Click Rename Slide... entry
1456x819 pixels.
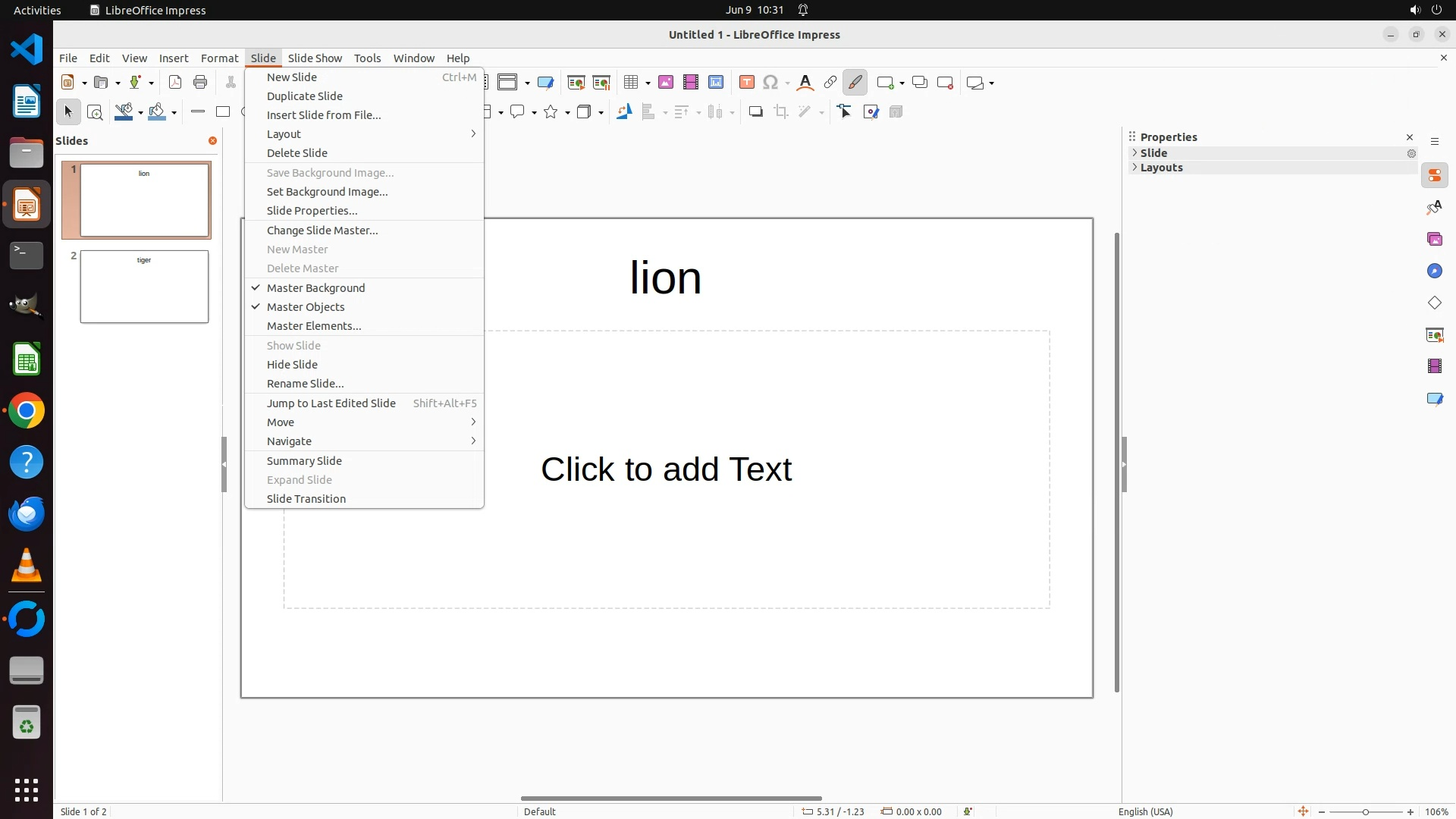(x=305, y=384)
